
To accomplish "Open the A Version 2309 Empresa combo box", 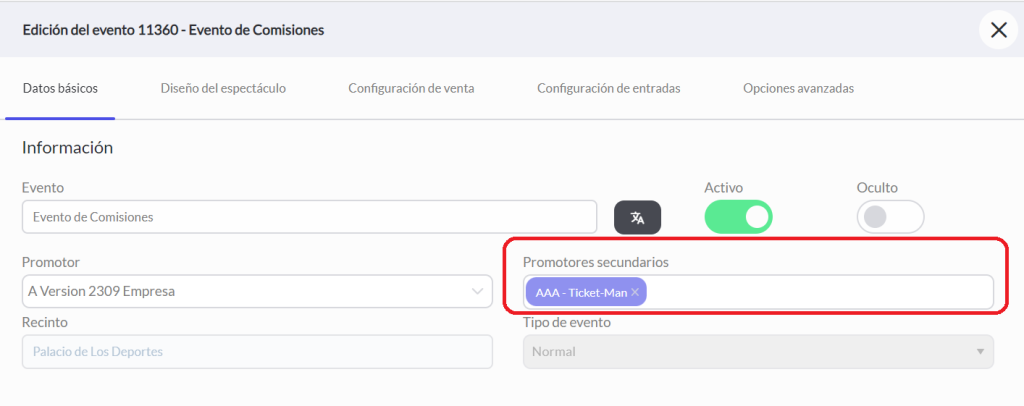I will (x=257, y=291).
